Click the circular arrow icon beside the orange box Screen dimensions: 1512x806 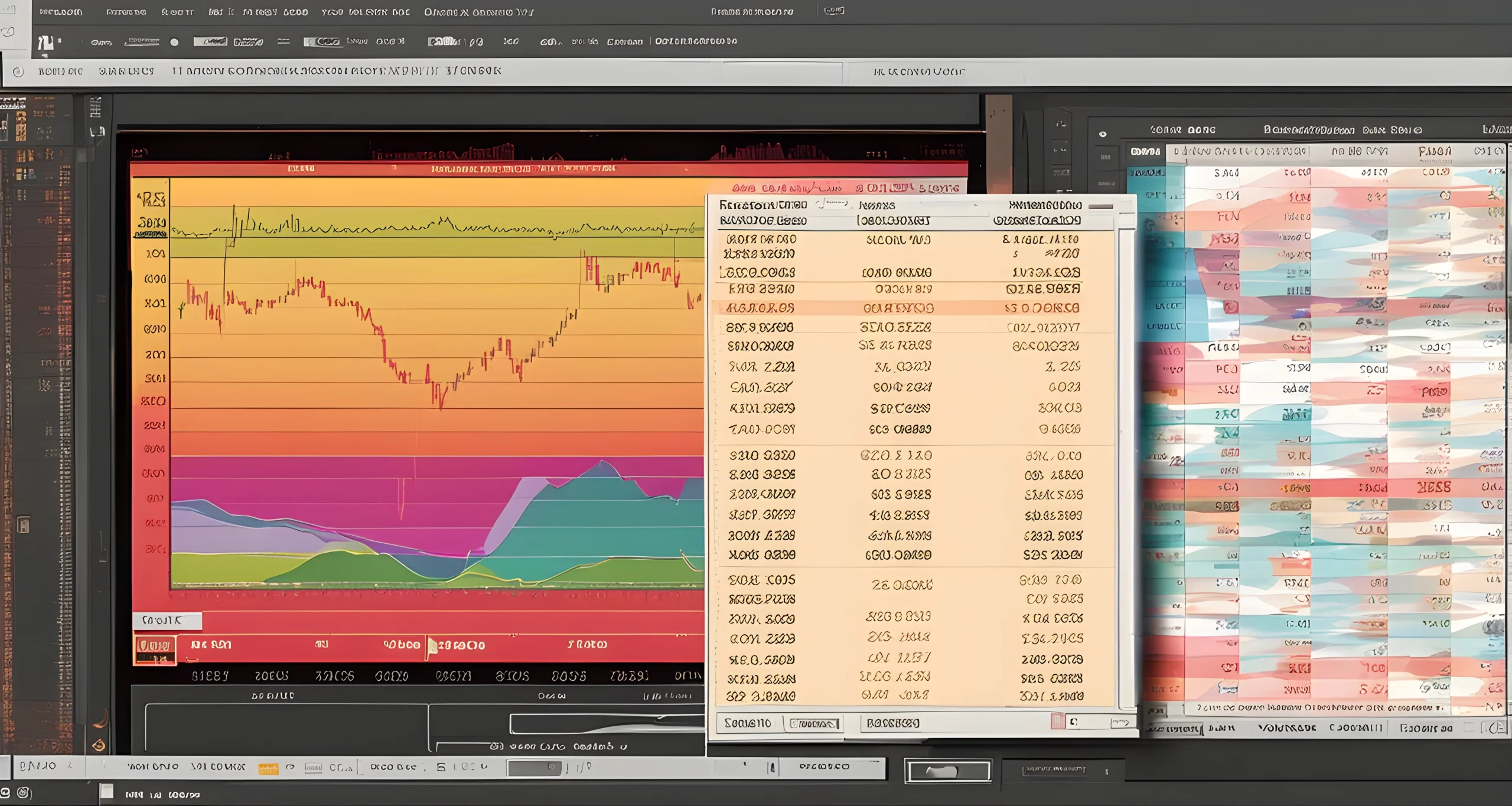pyautogui.click(x=290, y=768)
